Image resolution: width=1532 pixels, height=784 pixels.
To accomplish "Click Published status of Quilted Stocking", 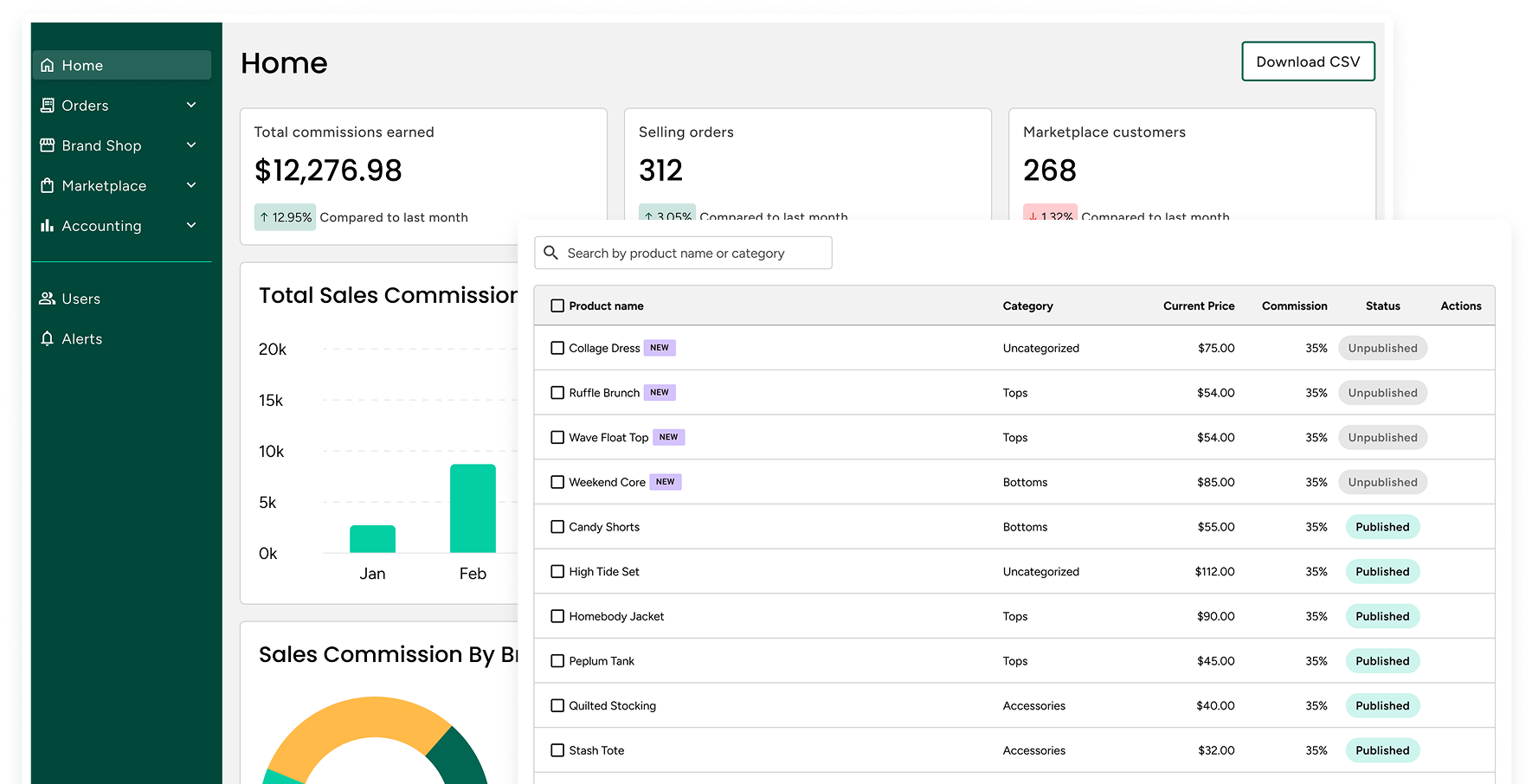I will [x=1382, y=705].
